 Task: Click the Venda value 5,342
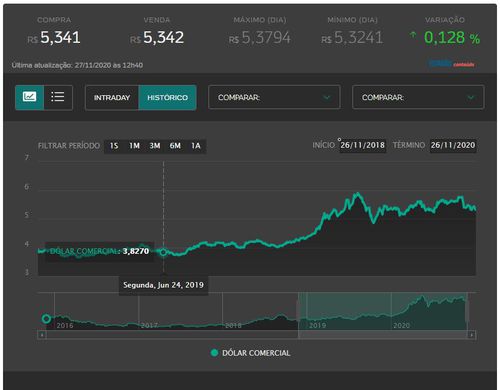[163, 38]
